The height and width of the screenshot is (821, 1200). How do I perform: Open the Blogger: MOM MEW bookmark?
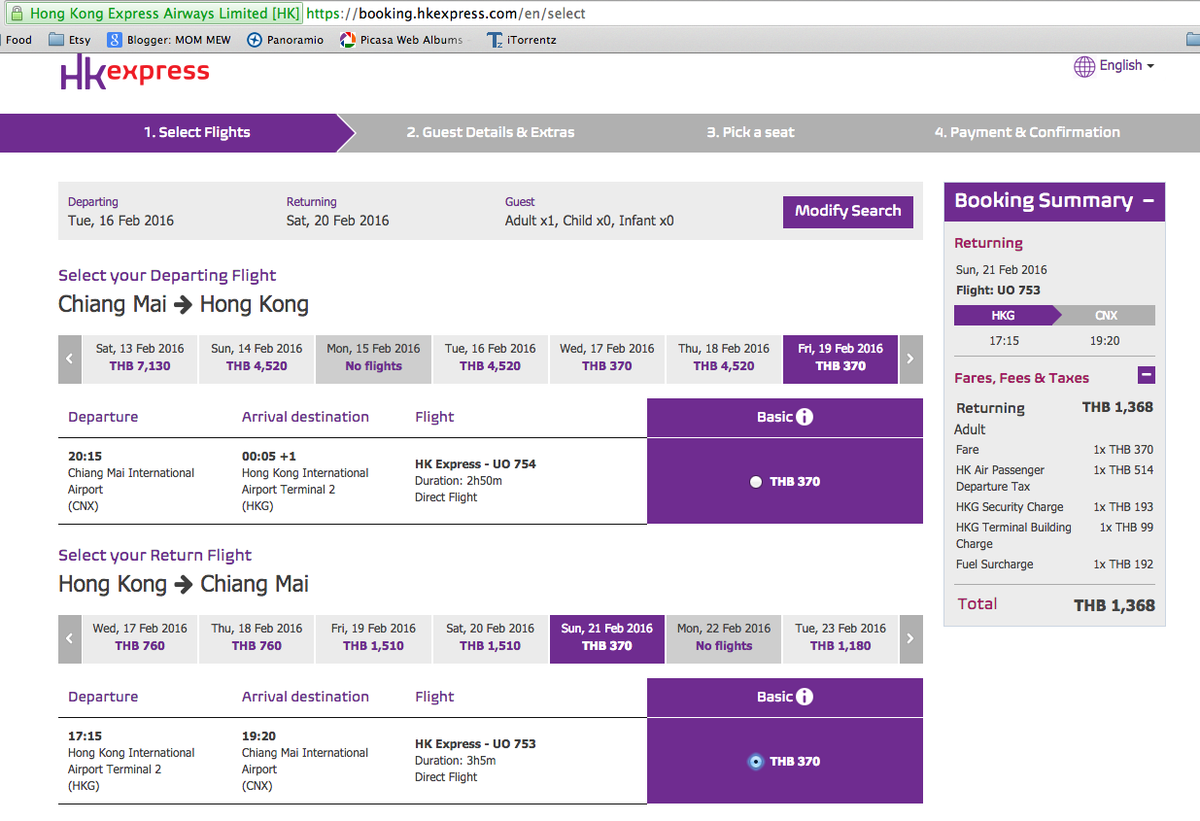click(x=169, y=40)
